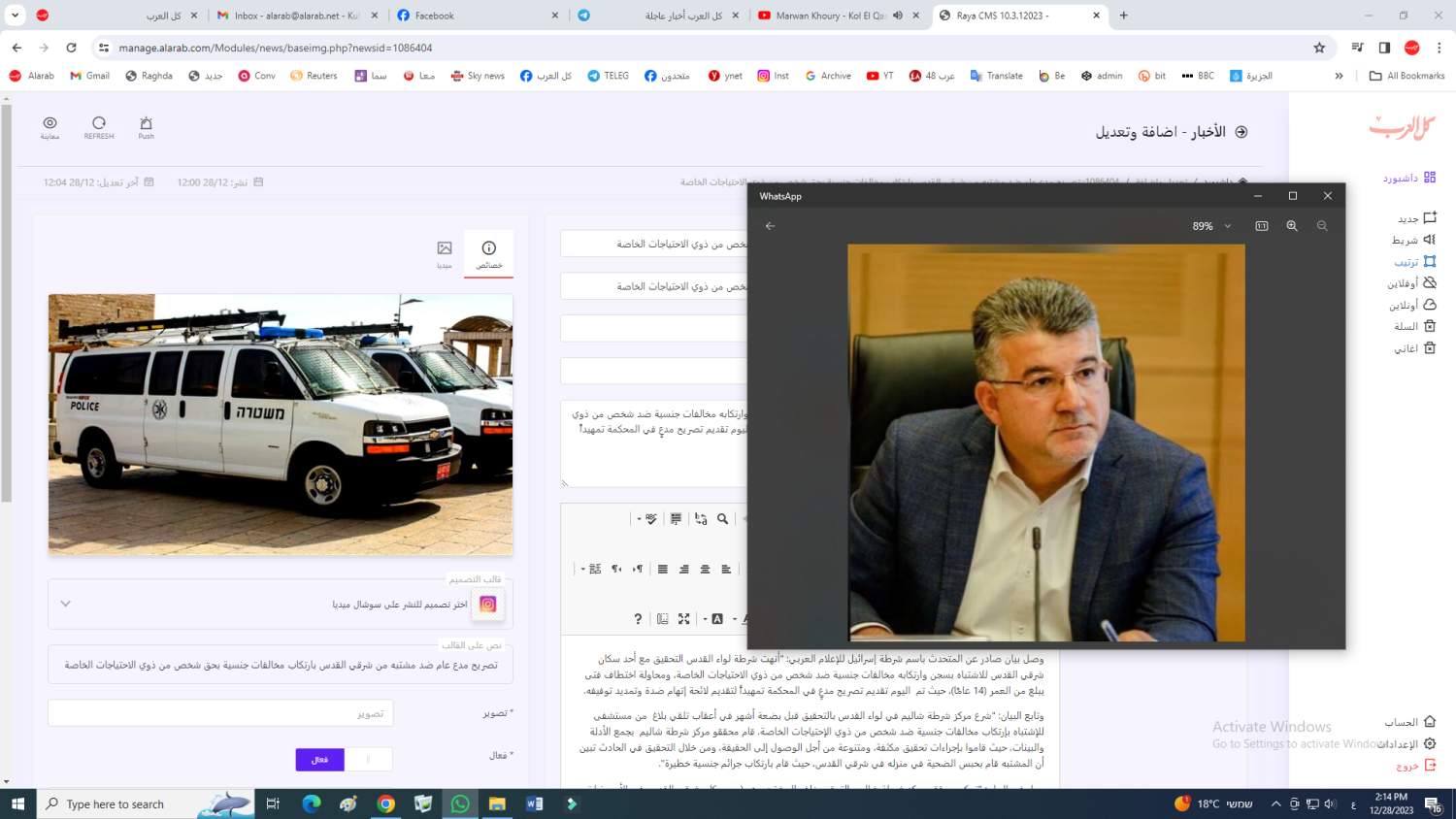Click the REFRESH icon in the CMS
Viewport: 1456px width, 819px height.
click(x=99, y=127)
